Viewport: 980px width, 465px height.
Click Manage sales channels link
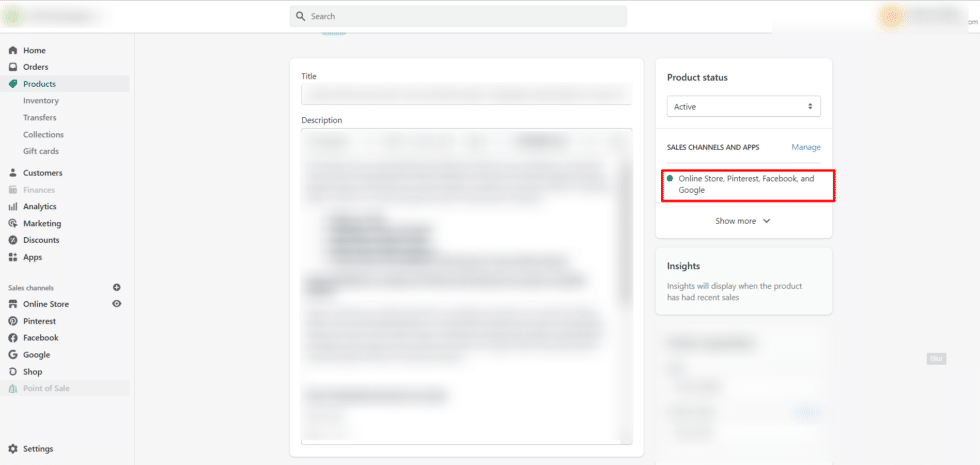point(806,148)
